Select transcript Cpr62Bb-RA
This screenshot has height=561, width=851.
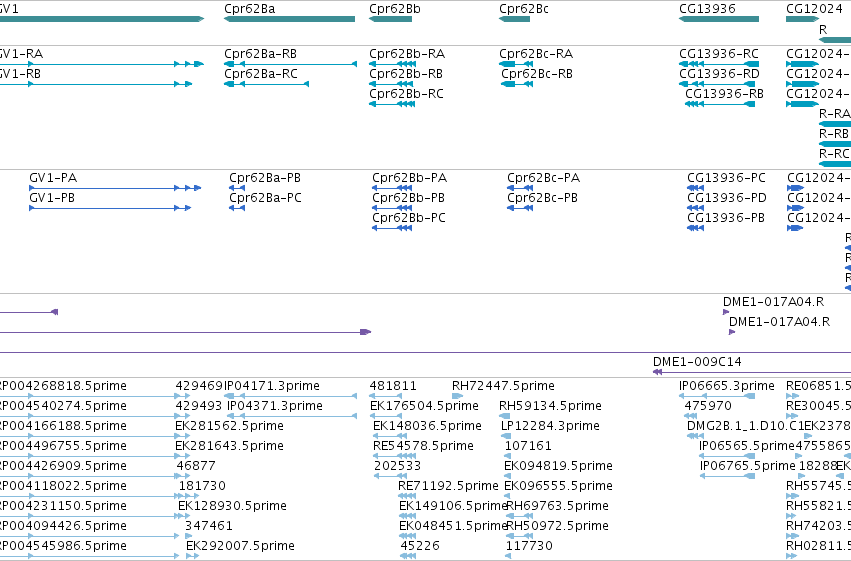[407, 54]
